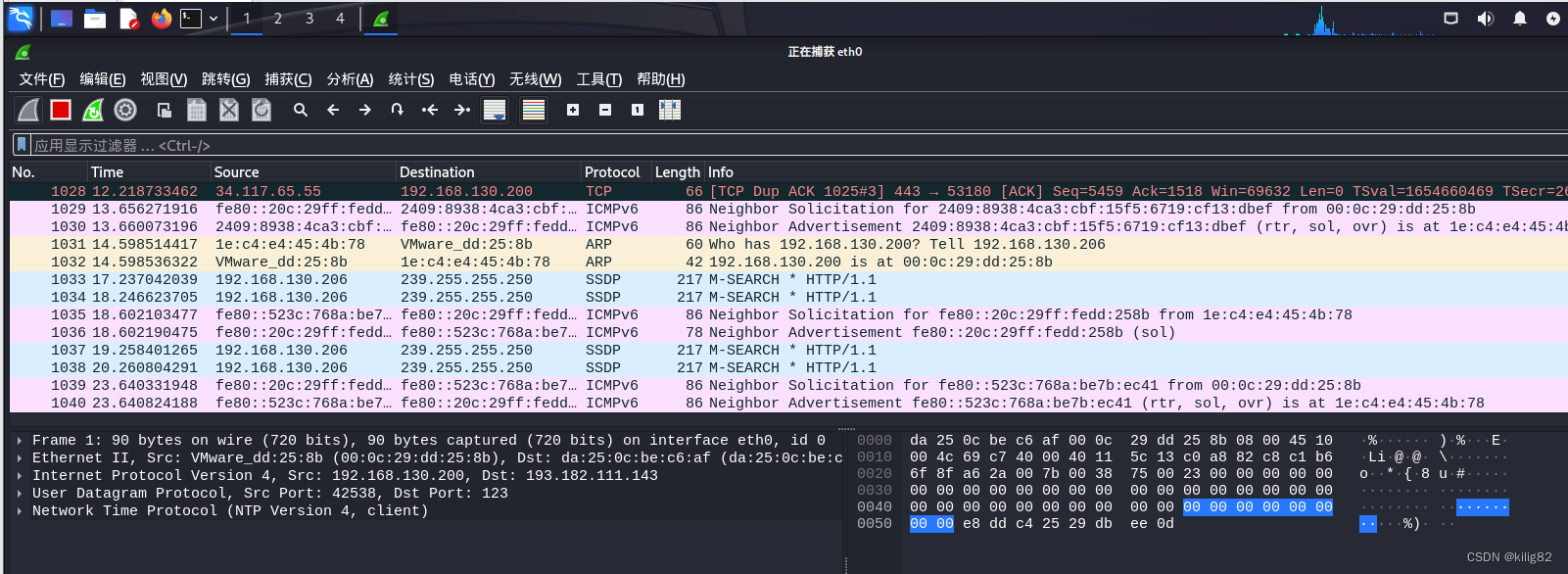The width and height of the screenshot is (1568, 574).
Task: Toggle packet list colorization
Action: tap(534, 110)
